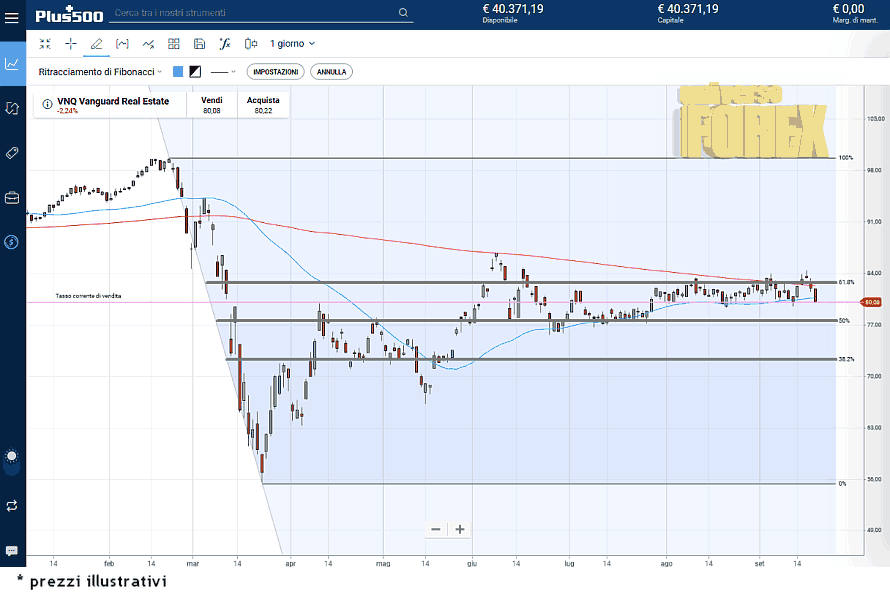Viewport: 890px width, 596px height.
Task: Click the ANNULLA button
Action: (331, 72)
